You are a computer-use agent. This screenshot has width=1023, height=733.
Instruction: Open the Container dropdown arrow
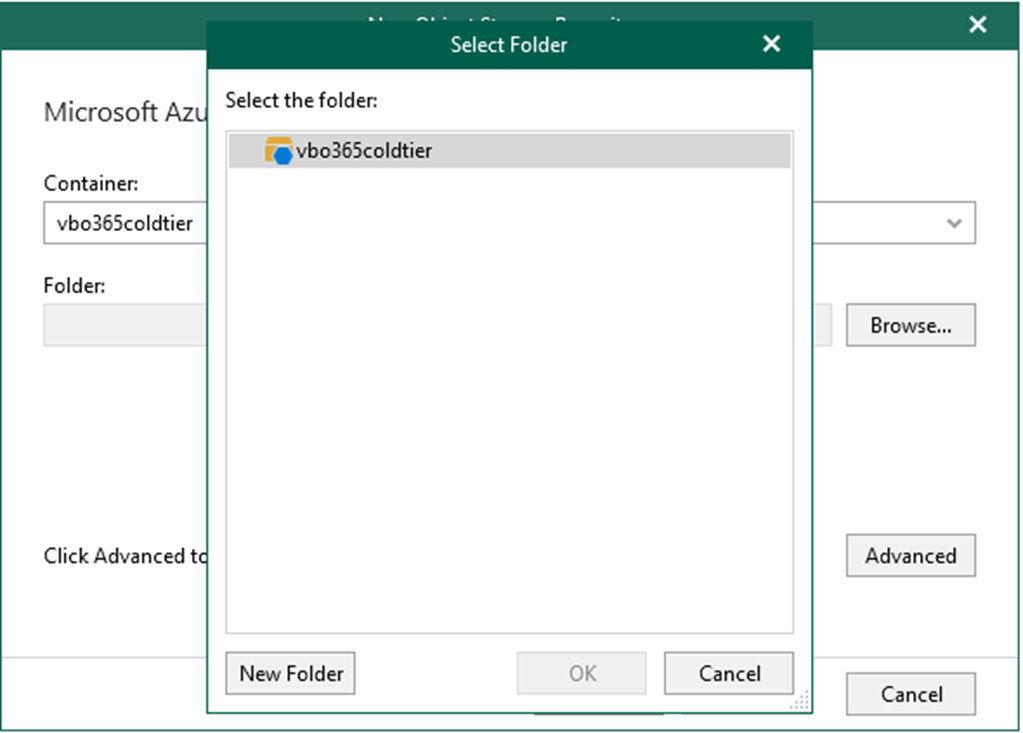(954, 223)
